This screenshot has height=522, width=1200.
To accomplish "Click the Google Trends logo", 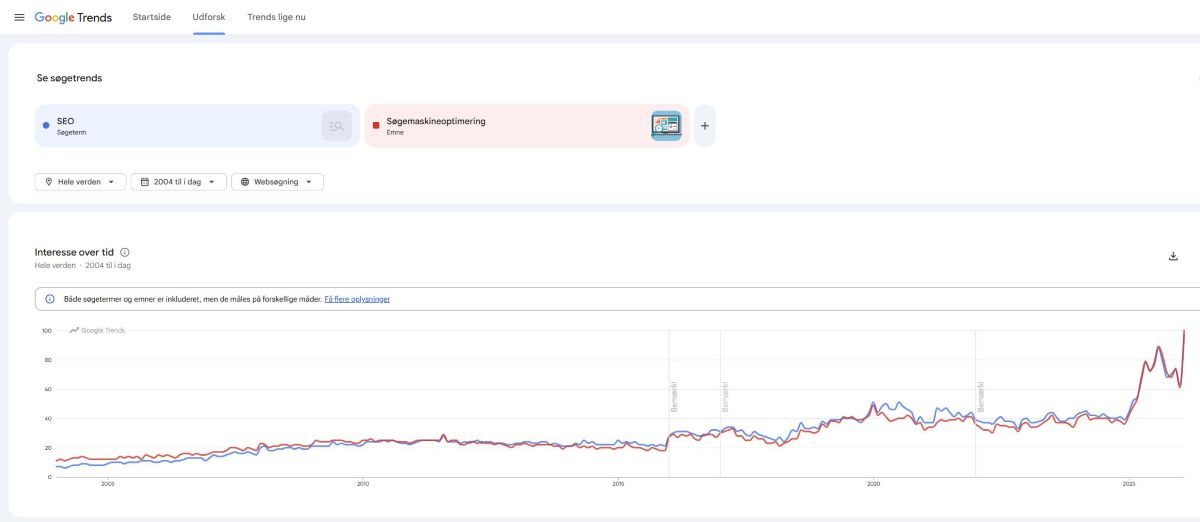I will pos(73,18).
